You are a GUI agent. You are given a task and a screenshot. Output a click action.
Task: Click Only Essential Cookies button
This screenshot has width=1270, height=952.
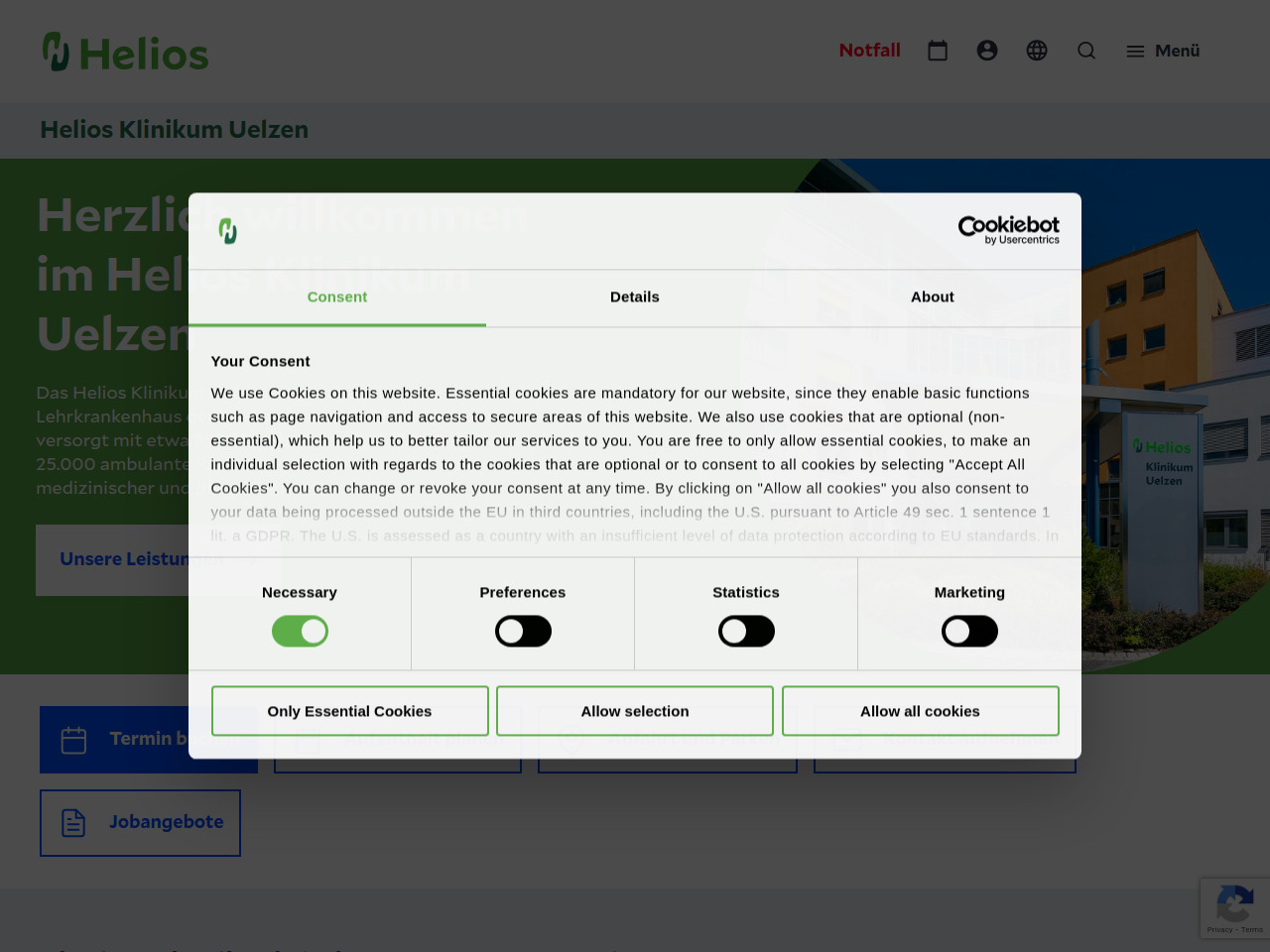(x=349, y=711)
